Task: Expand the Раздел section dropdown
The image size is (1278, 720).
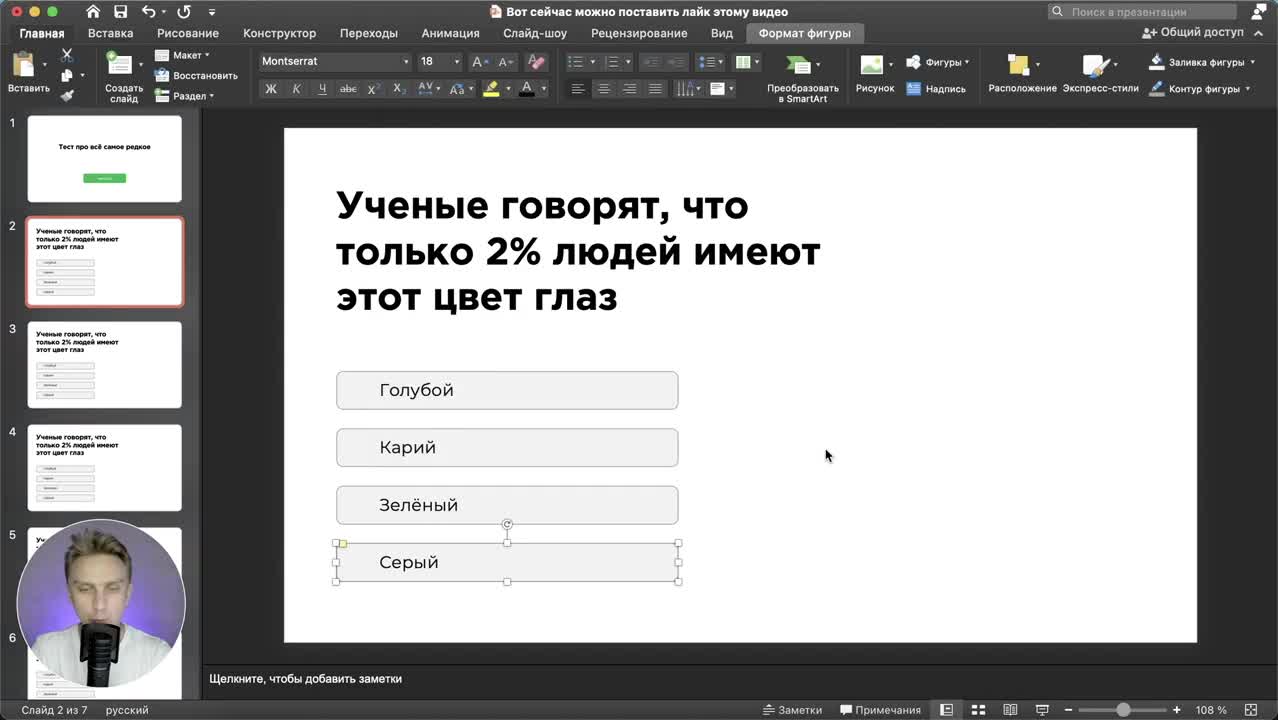Action: (x=185, y=96)
